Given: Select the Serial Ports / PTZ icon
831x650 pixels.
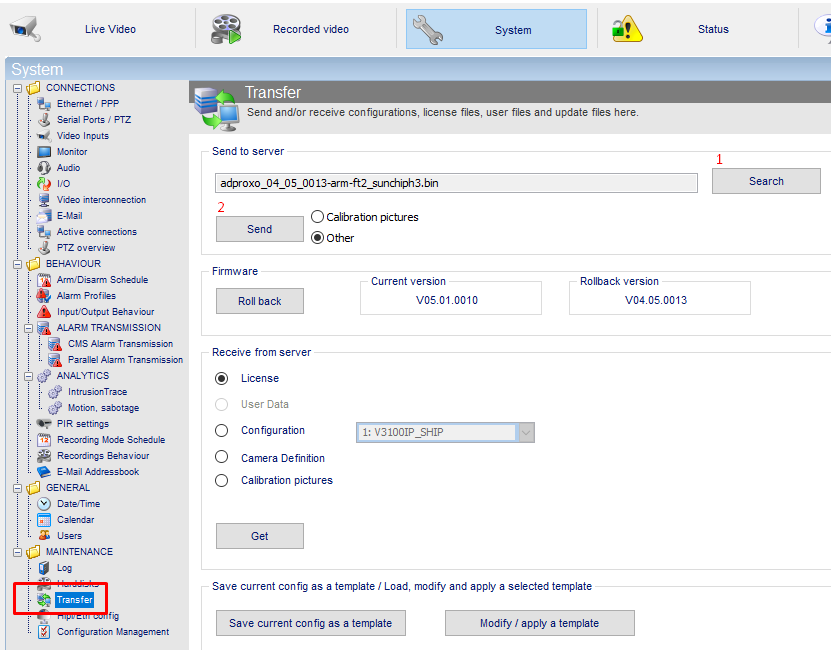Looking at the screenshot, I should pos(44,120).
